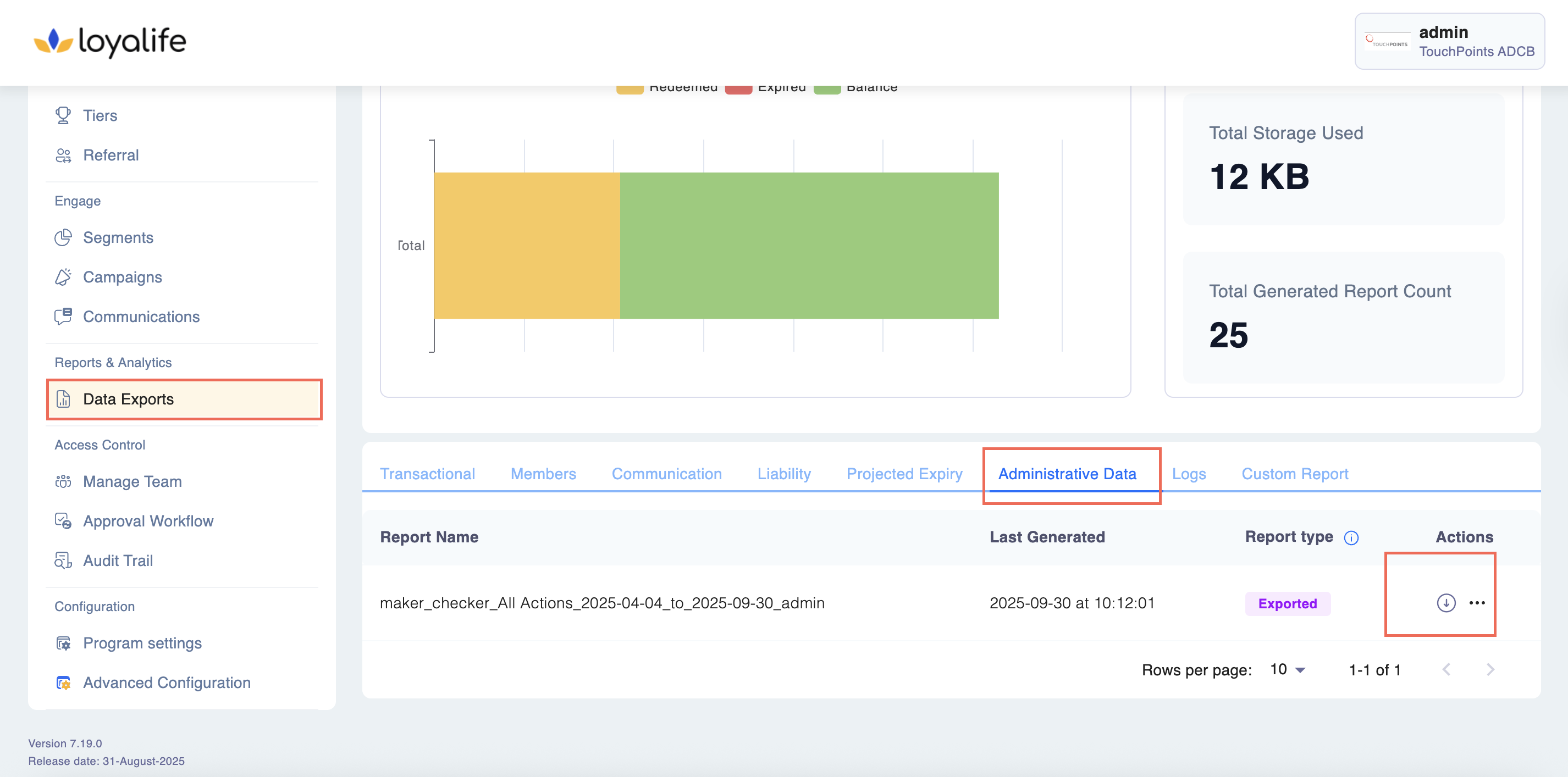This screenshot has height=777, width=1568.
Task: Open Advanced Configuration in sidebar
Action: (166, 682)
